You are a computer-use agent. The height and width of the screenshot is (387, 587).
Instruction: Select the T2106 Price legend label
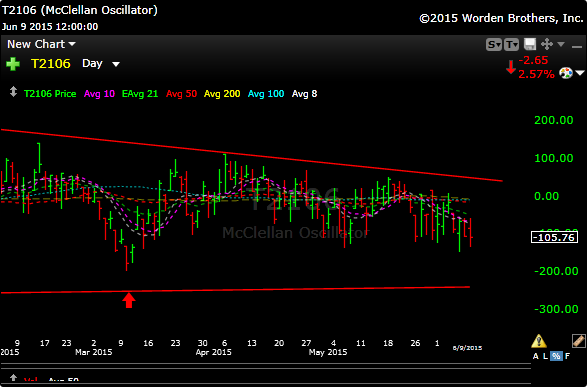pos(50,94)
